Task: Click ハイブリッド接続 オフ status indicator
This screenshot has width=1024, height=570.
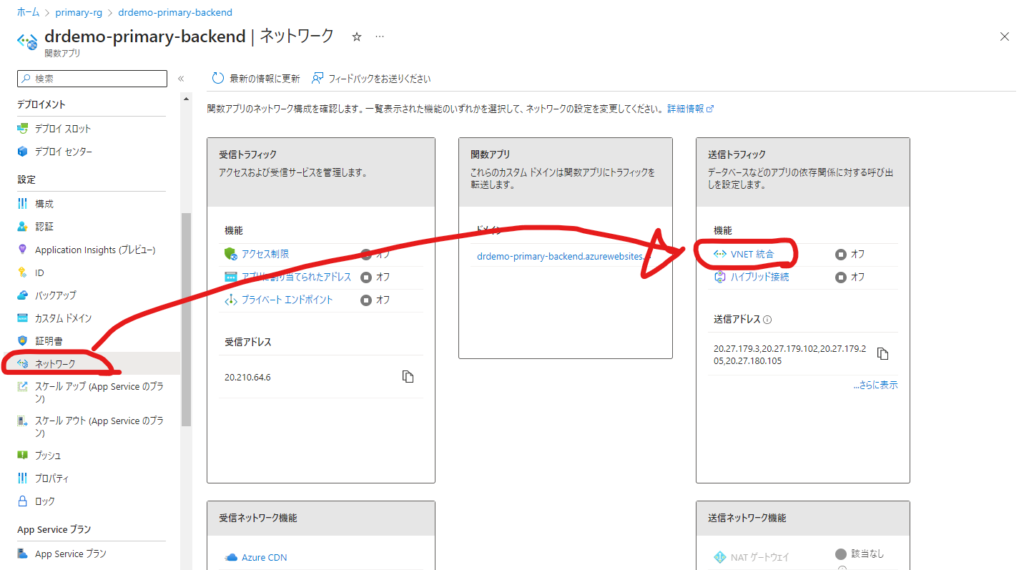Action: coord(850,277)
